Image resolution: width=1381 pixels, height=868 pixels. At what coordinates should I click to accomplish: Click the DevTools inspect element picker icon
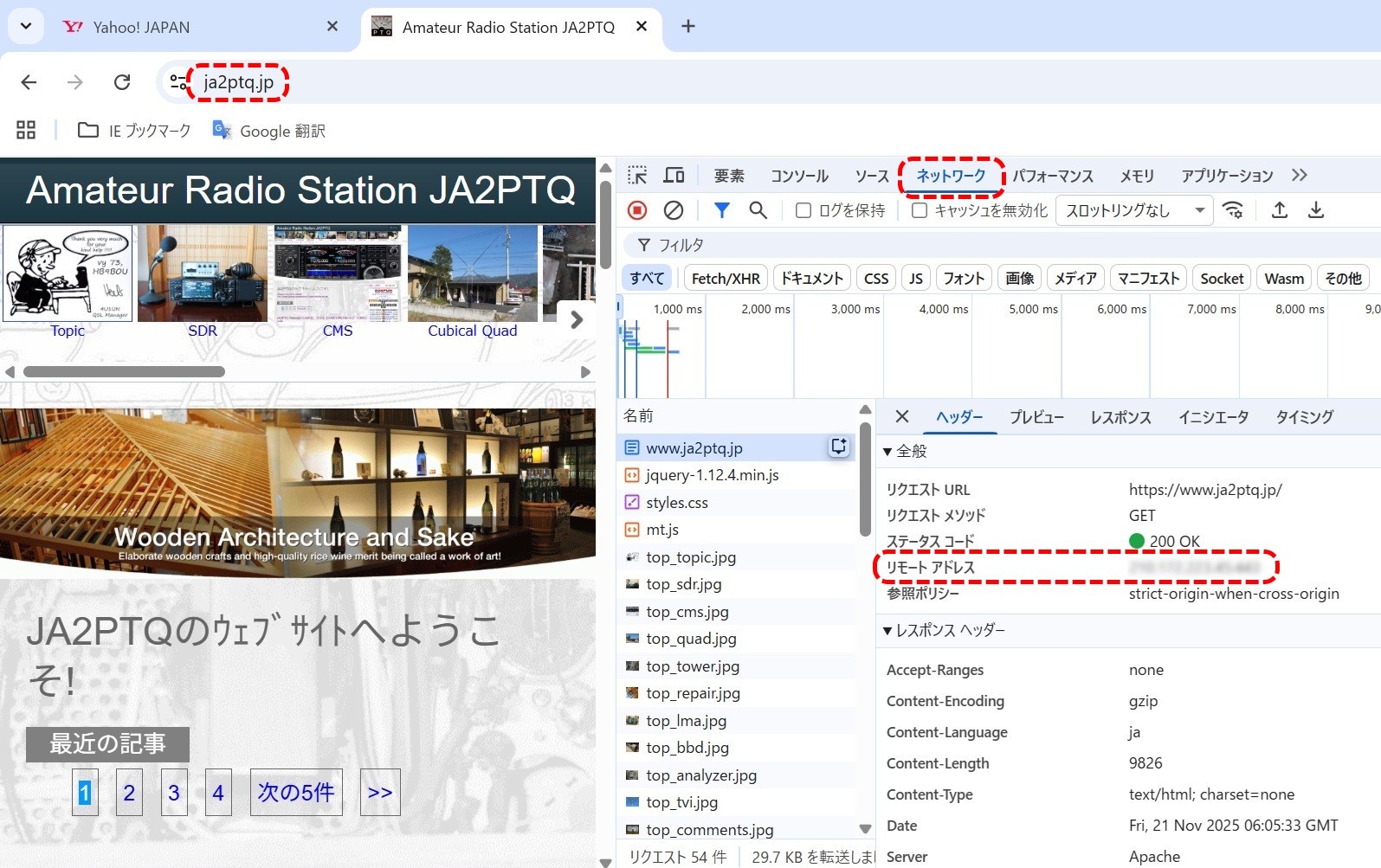coord(637,176)
